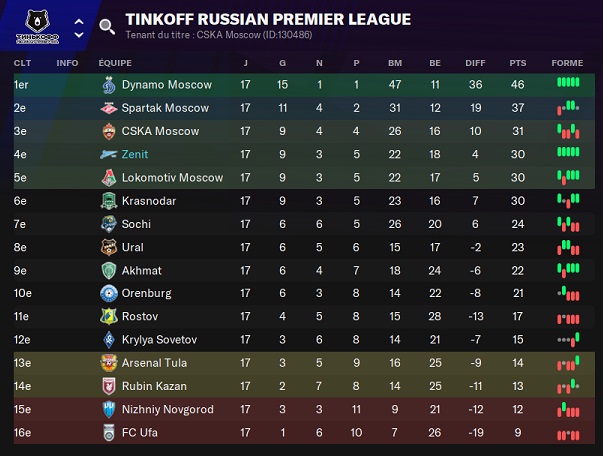Screen dimensions: 603x456
Task: Switch to previous competition with up chevron
Action: pyautogui.click(x=79, y=20)
